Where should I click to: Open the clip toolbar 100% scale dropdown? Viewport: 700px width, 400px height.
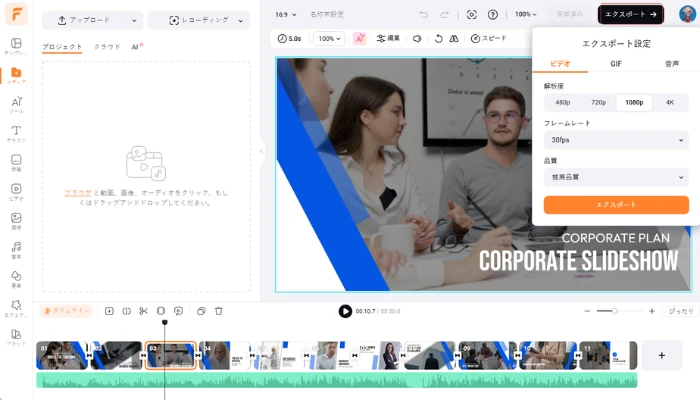(329, 39)
